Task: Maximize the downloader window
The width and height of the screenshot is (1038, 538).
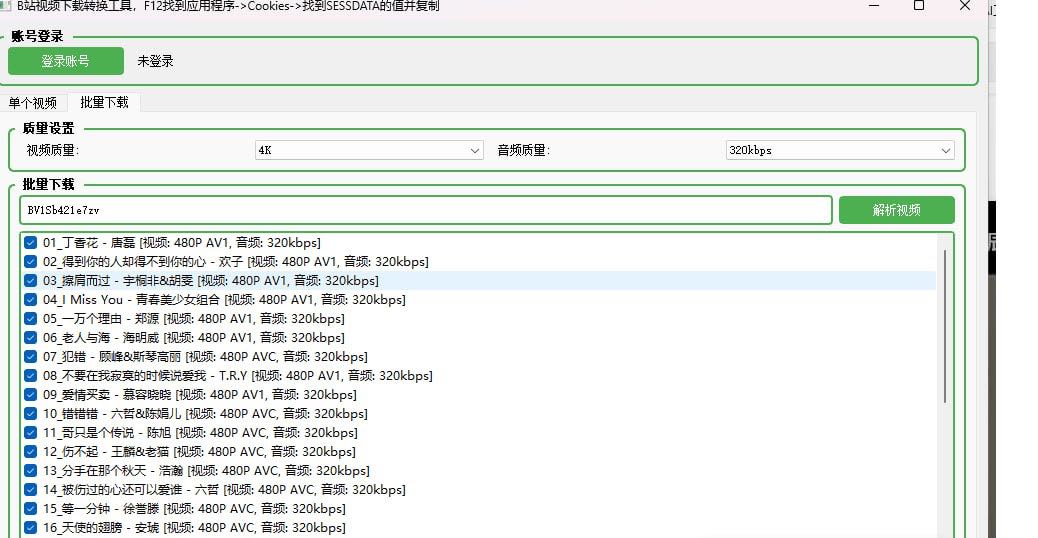Action: (x=919, y=6)
